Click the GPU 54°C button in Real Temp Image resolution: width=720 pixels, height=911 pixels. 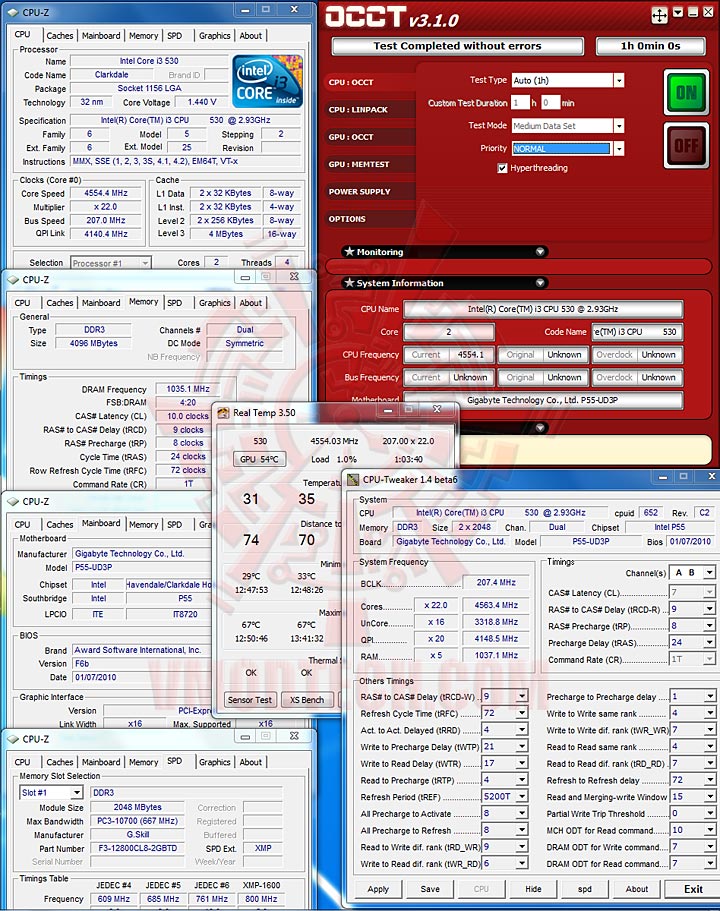point(259,459)
